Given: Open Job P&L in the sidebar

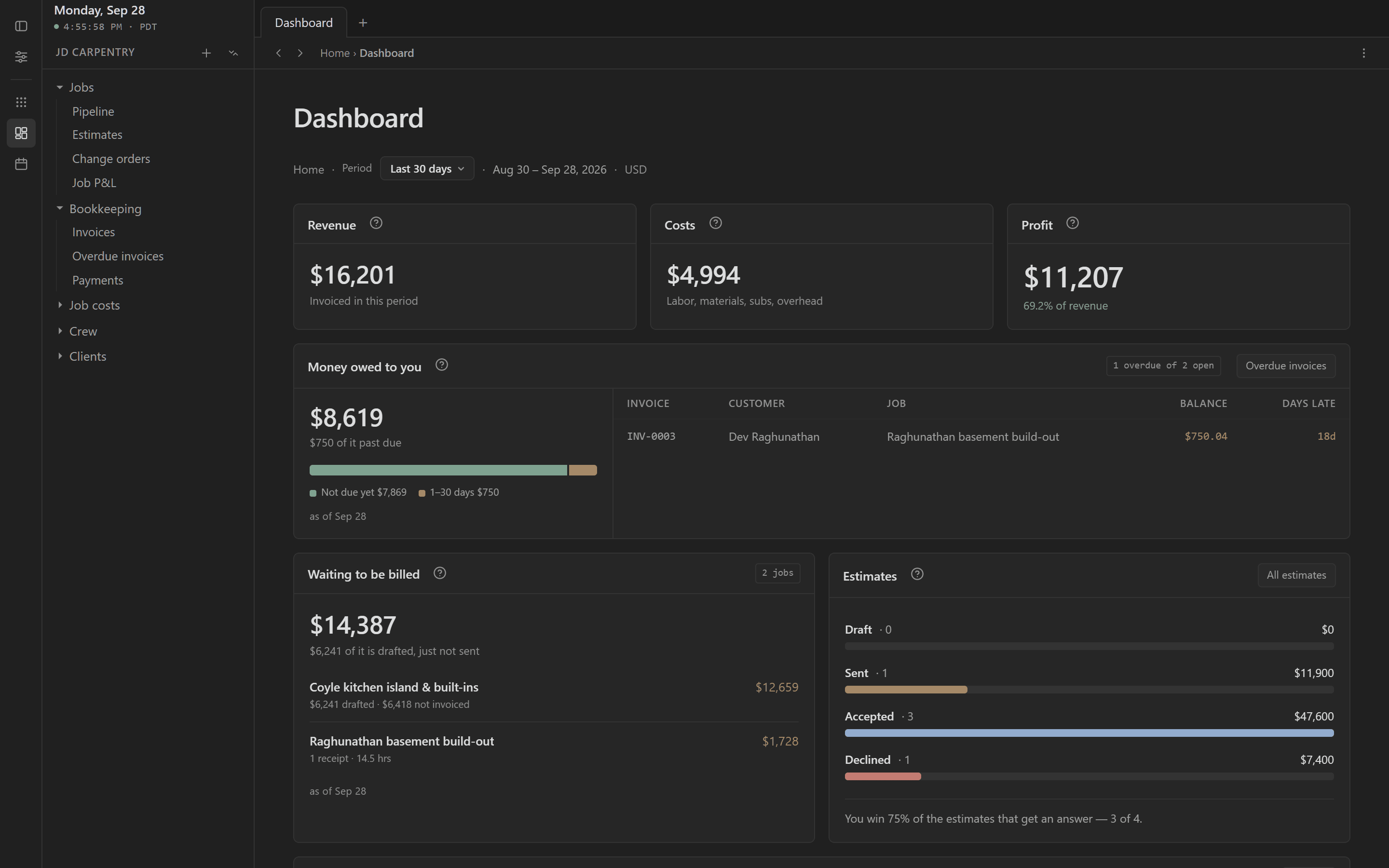Looking at the screenshot, I should pyautogui.click(x=94, y=183).
